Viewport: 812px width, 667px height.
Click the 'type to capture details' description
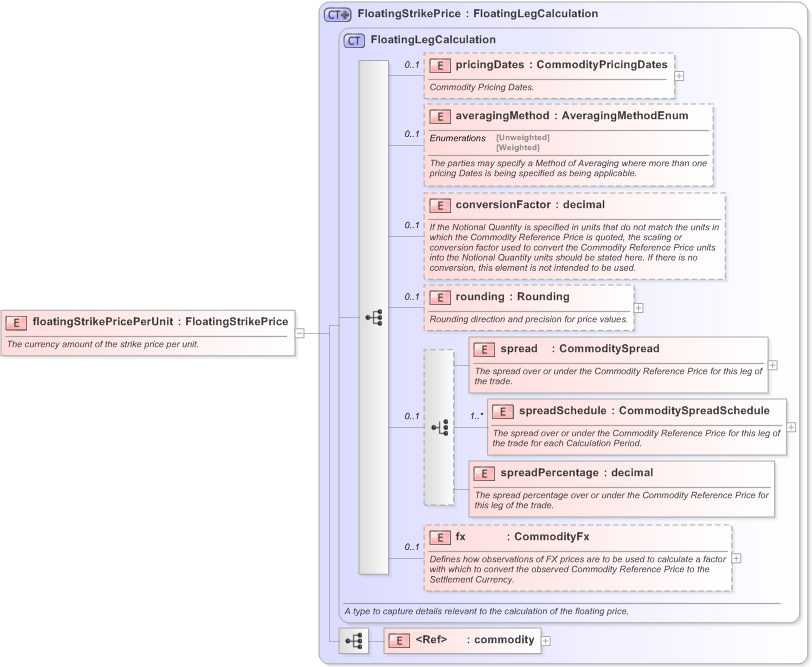(486, 612)
